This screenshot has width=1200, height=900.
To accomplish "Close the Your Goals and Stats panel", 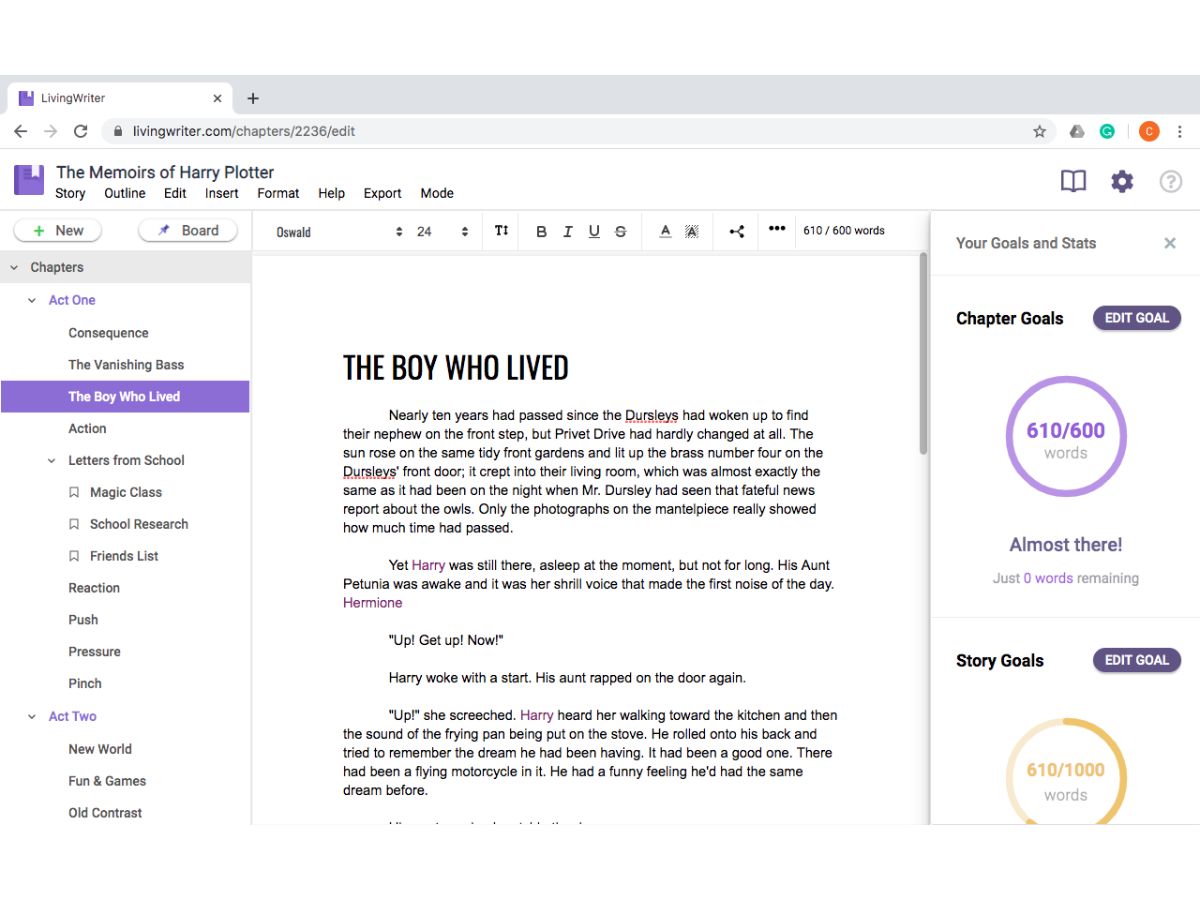I will pos(1170,243).
